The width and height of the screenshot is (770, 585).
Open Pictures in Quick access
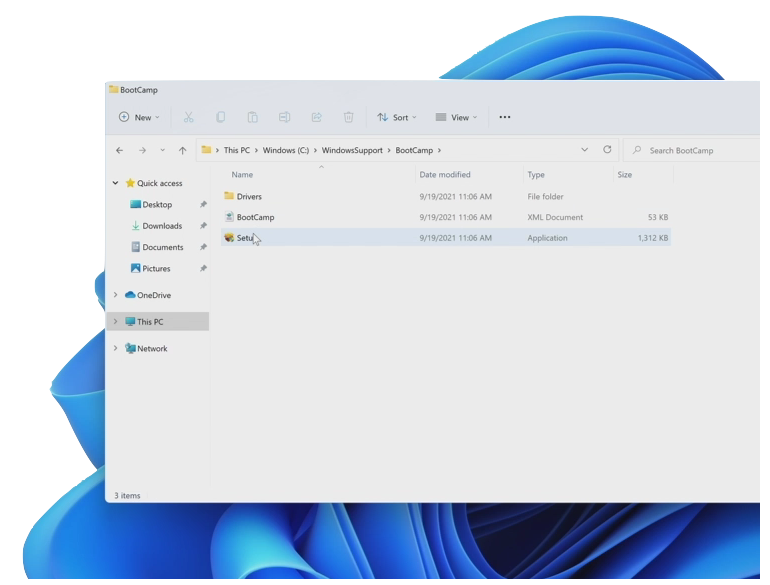156,269
